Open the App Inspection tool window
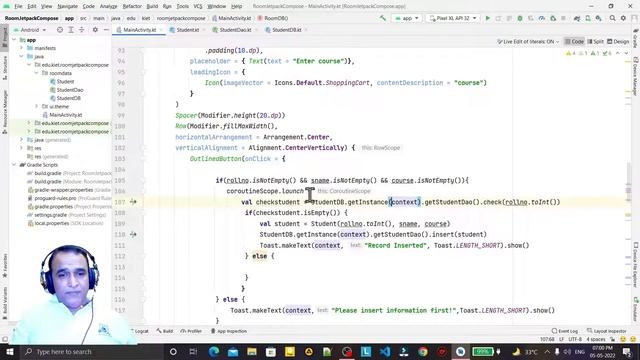The height and width of the screenshot is (360, 640). click(x=229, y=331)
